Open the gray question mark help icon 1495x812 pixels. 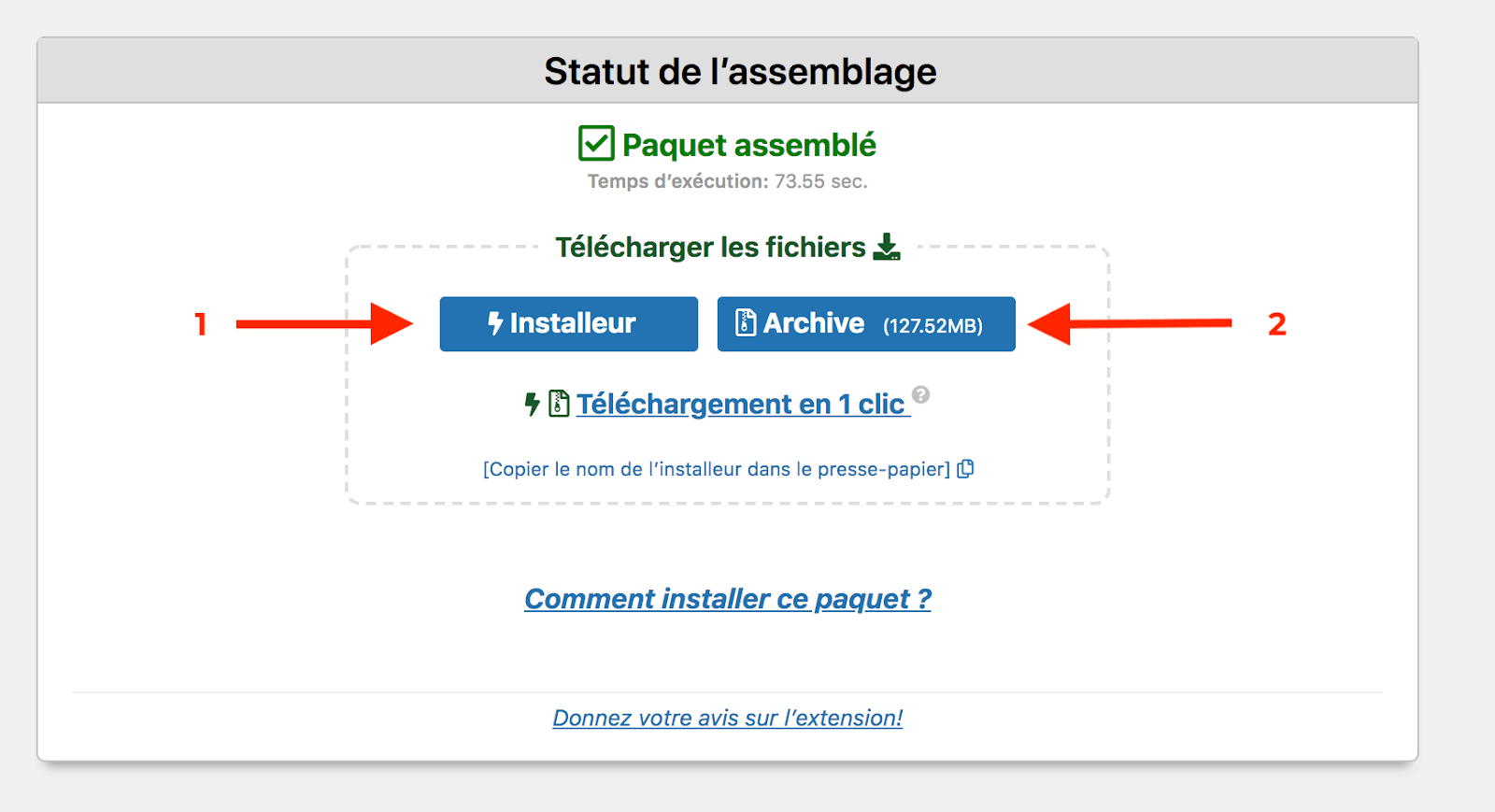920,393
